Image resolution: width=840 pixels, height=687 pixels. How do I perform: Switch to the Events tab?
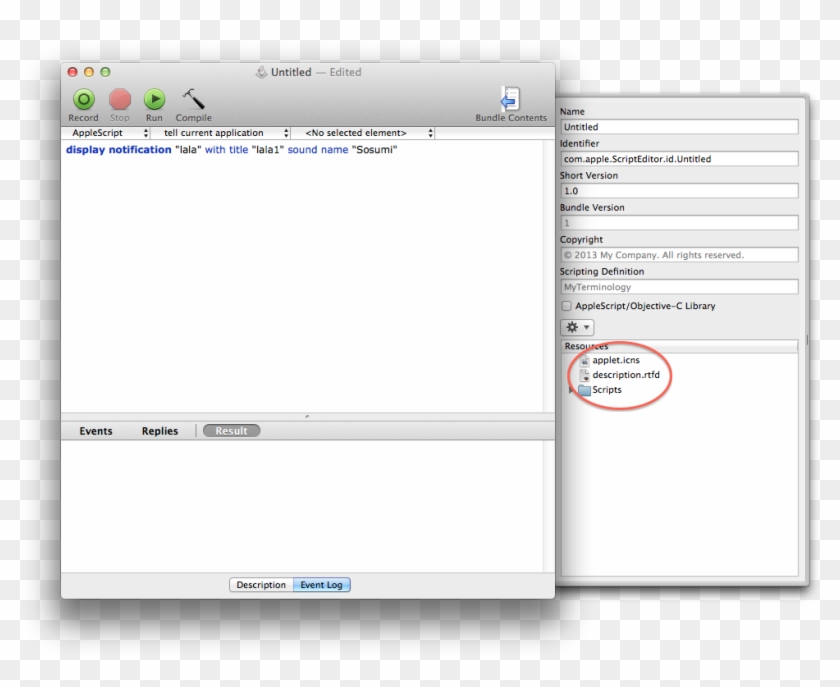coord(96,431)
